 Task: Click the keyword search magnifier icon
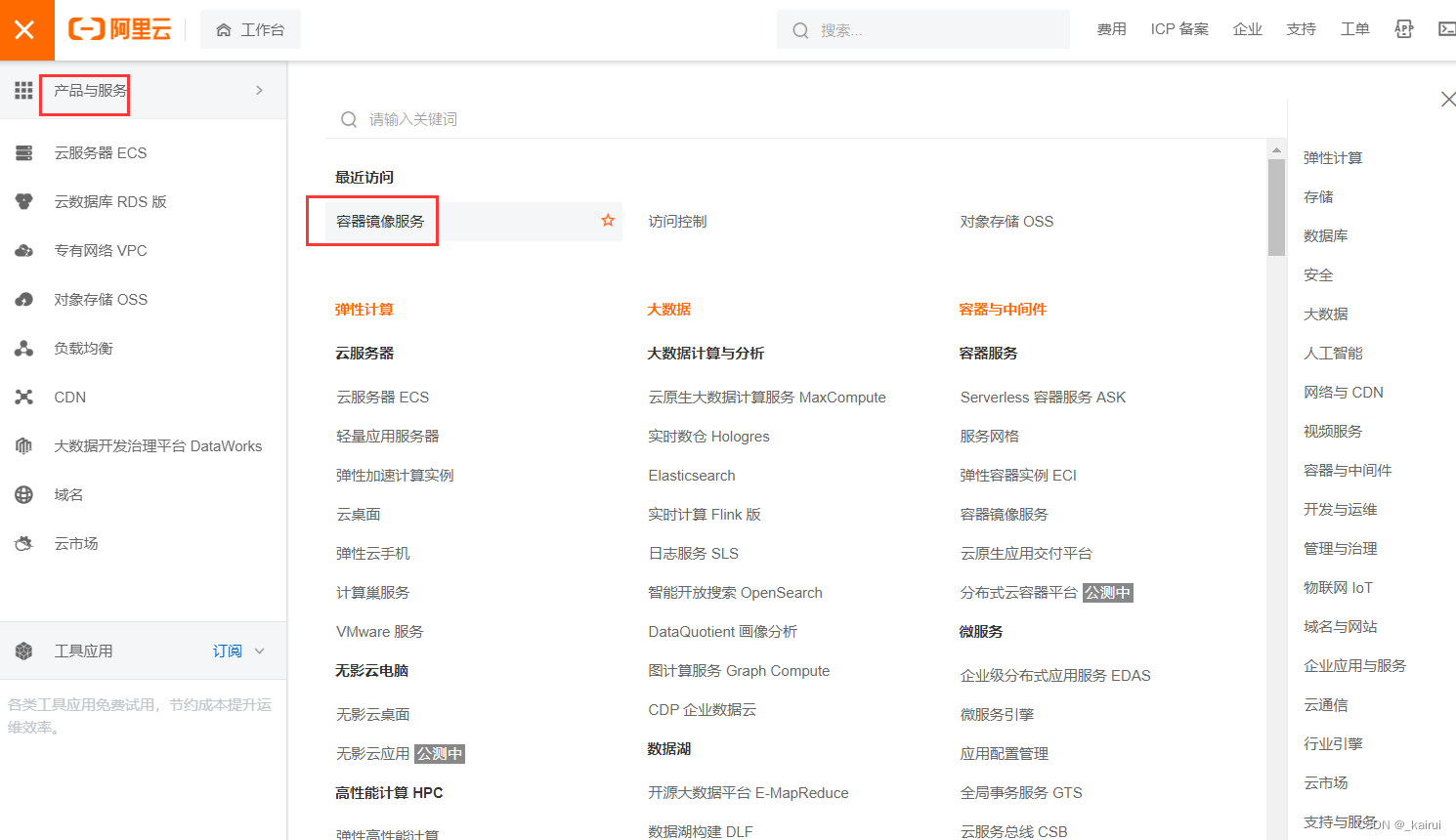[349, 119]
